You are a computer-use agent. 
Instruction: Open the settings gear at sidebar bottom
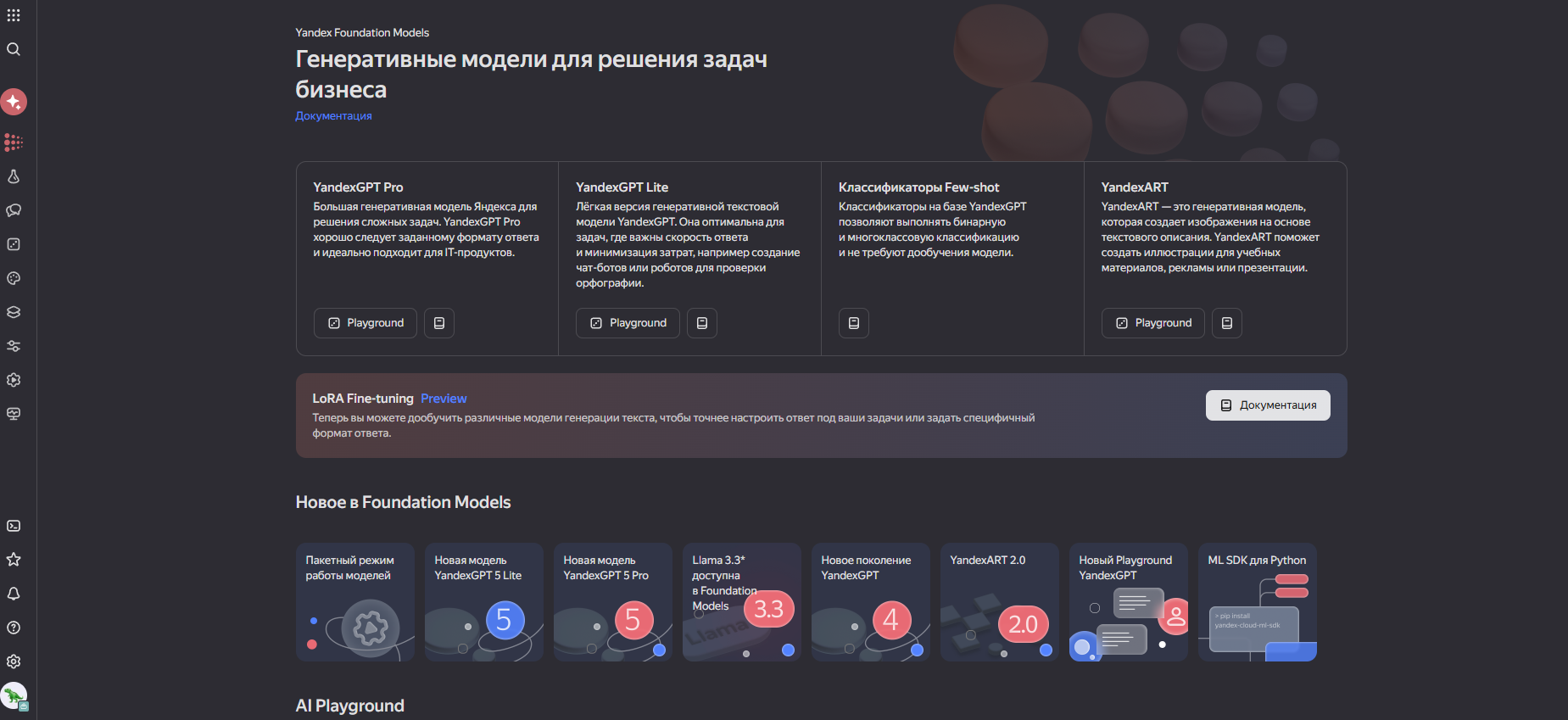(x=14, y=661)
